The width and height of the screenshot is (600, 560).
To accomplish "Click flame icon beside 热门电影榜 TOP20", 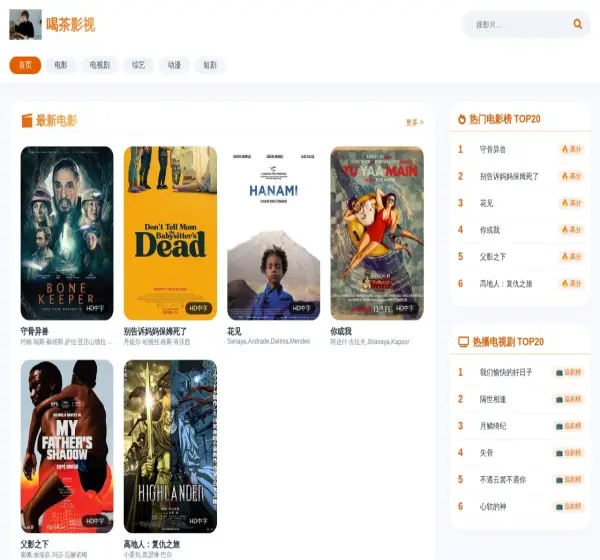I will pyautogui.click(x=462, y=119).
